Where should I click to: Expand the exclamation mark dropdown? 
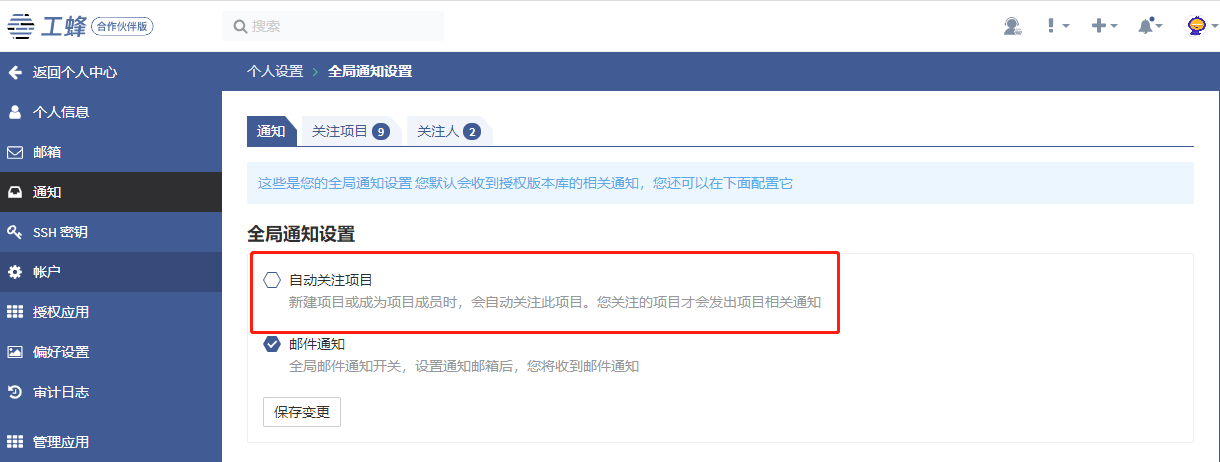pyautogui.click(x=1058, y=26)
